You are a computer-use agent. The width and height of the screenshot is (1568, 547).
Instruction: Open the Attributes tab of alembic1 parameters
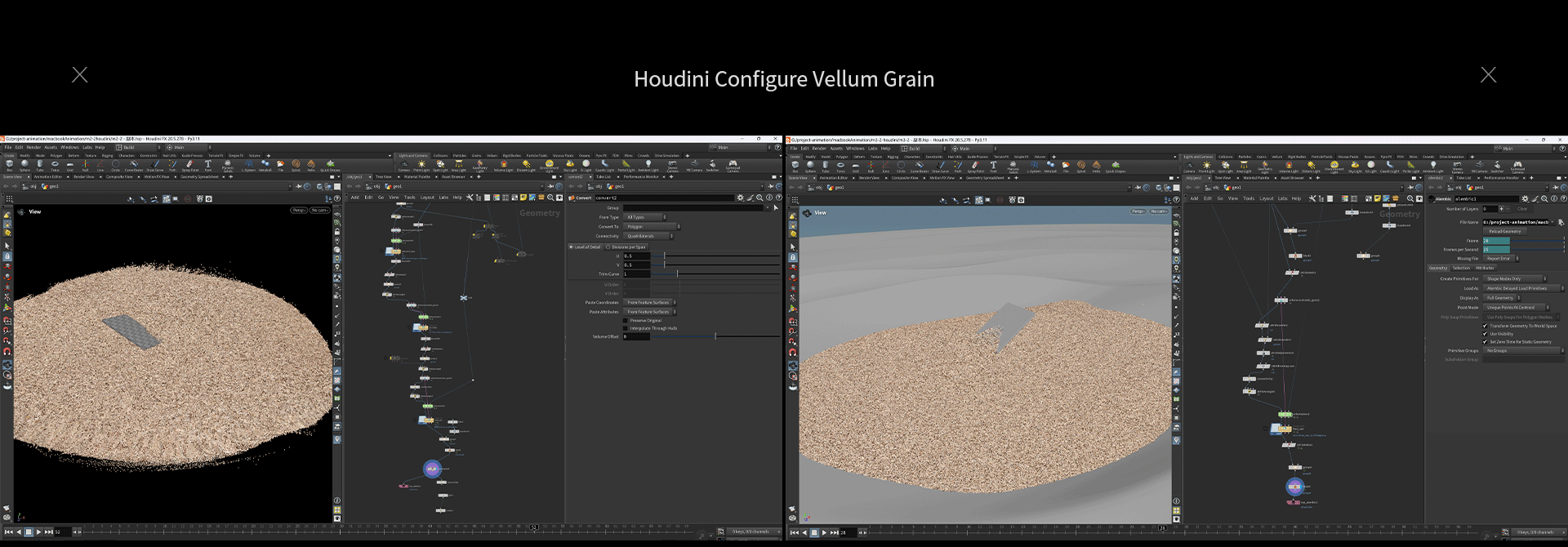[1485, 268]
